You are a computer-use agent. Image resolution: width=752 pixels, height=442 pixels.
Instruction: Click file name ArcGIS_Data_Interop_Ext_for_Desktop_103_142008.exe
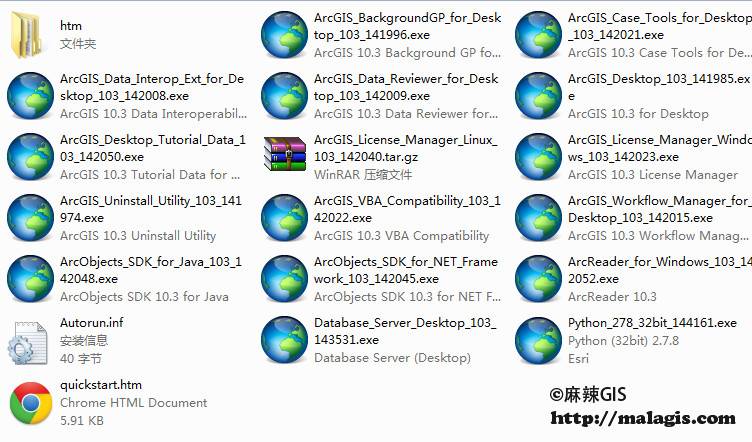point(152,87)
